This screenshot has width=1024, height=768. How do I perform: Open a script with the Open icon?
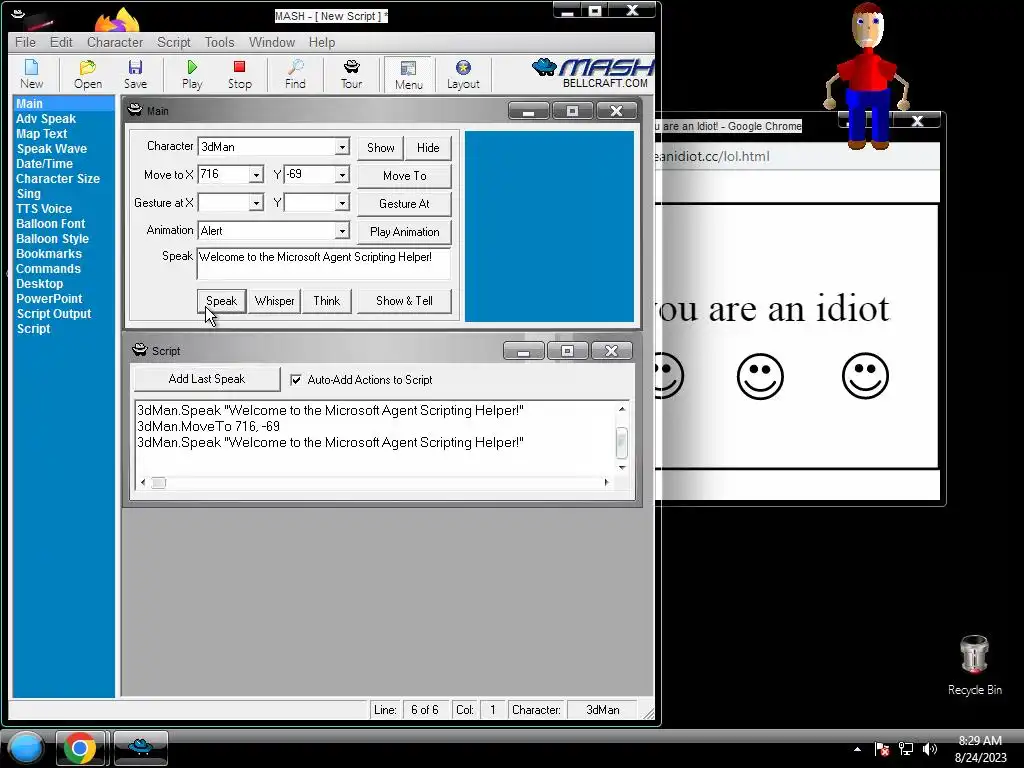point(88,74)
